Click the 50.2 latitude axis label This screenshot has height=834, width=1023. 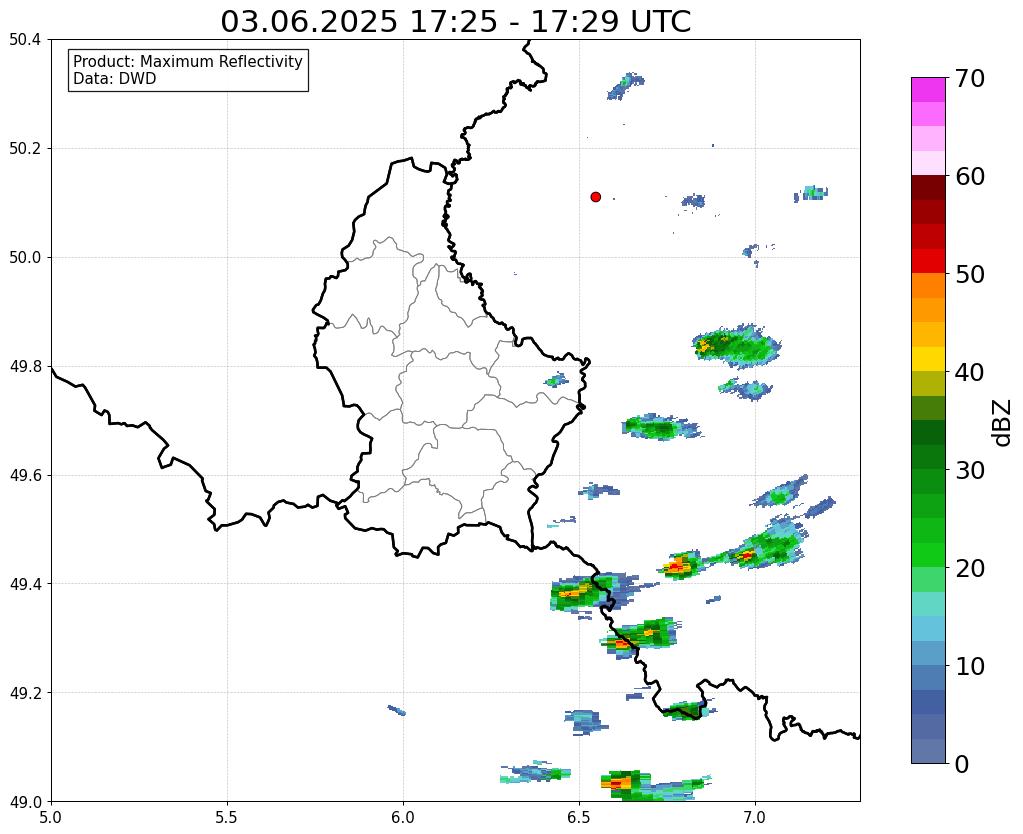25,149
